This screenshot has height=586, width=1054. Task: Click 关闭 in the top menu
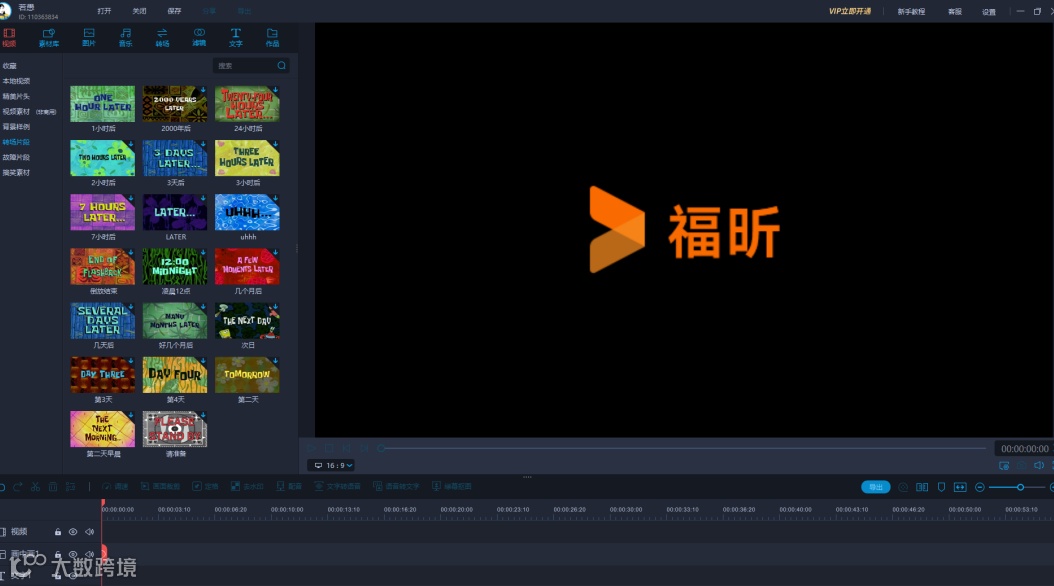click(x=139, y=11)
